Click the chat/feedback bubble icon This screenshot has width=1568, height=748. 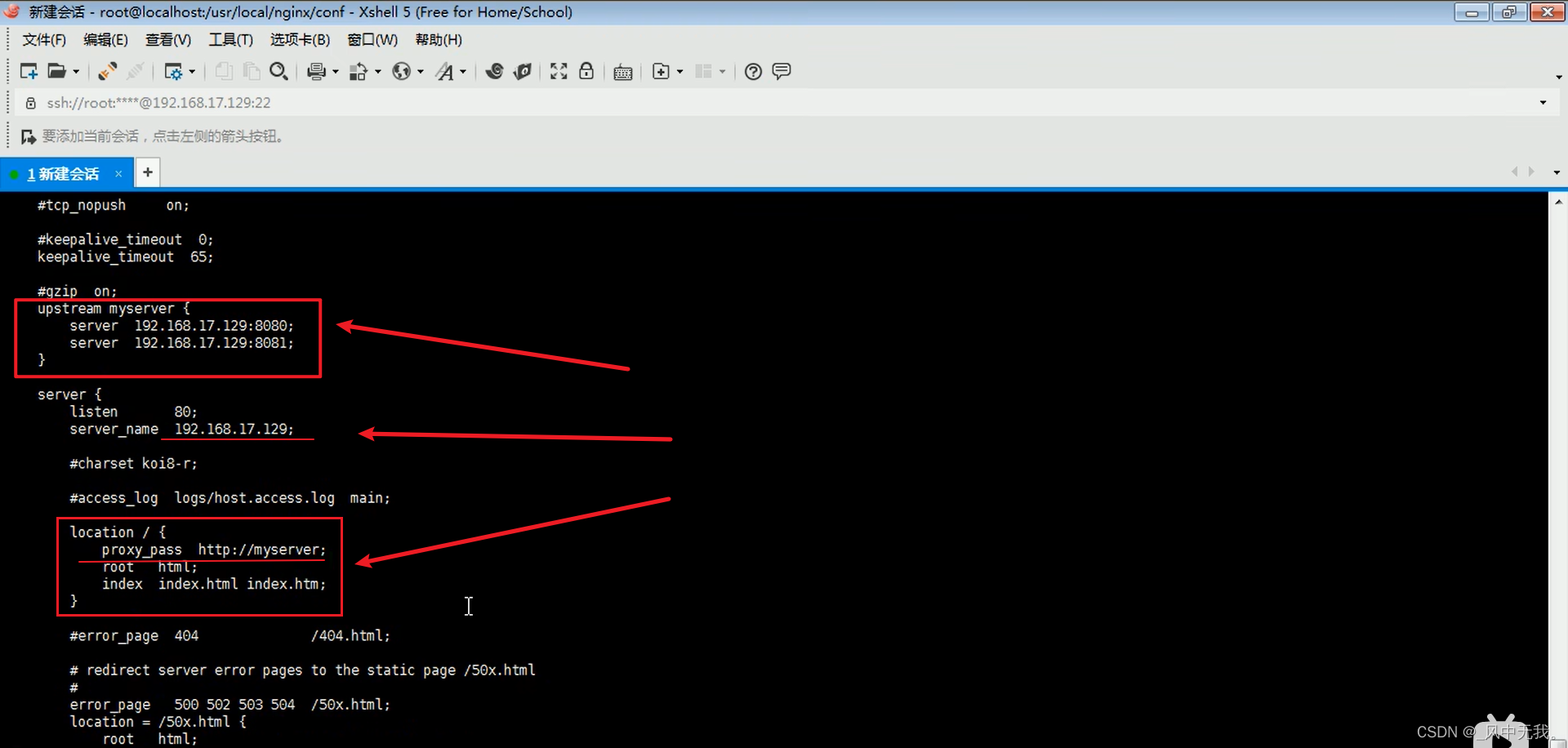pyautogui.click(x=782, y=72)
